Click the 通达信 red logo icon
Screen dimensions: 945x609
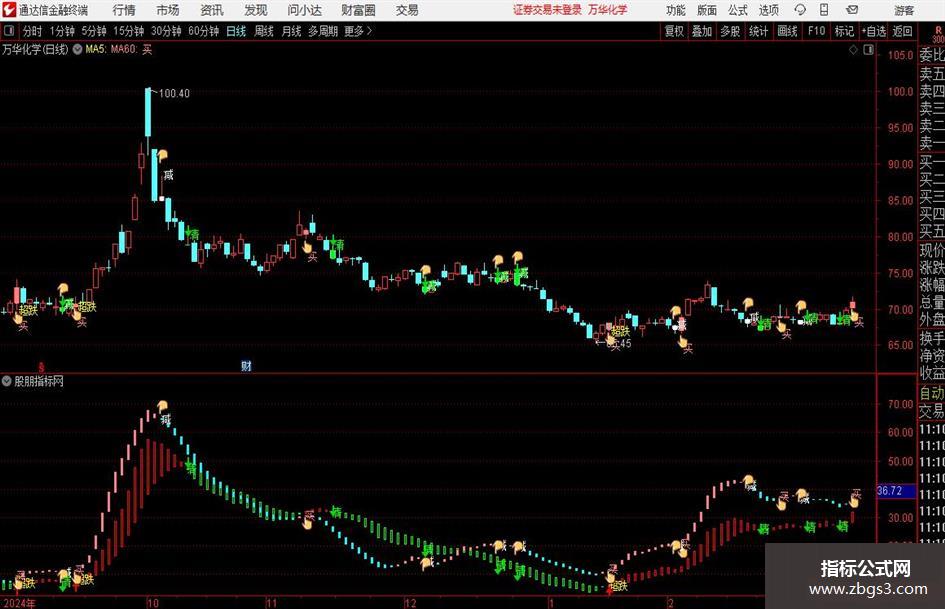[9, 10]
